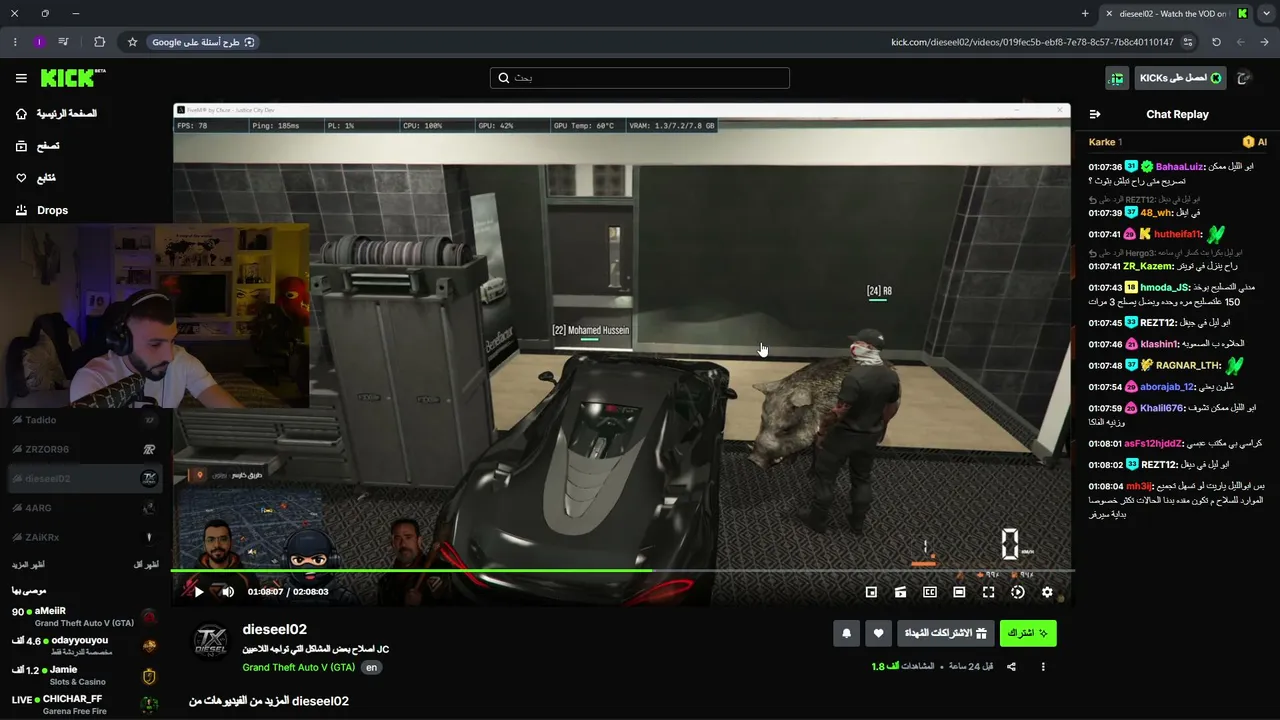Expand the list with Show more (أظهر المزيد)

click(29, 565)
